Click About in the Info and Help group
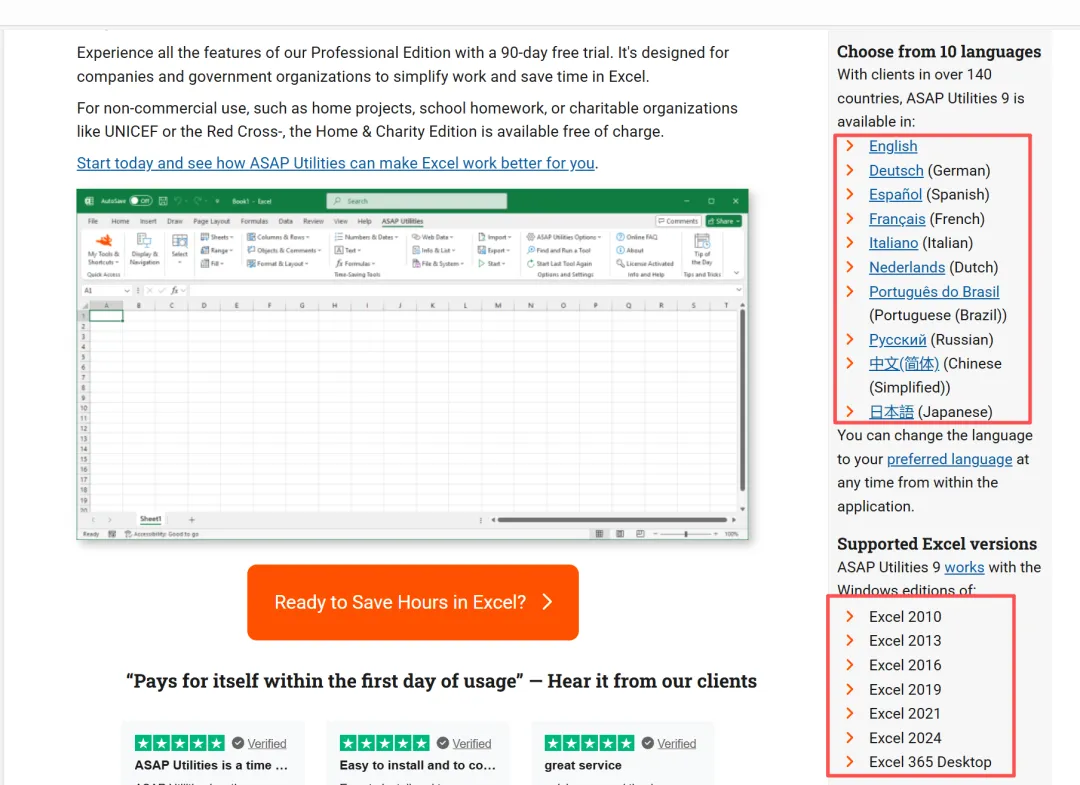This screenshot has width=1080, height=785. pos(630,250)
